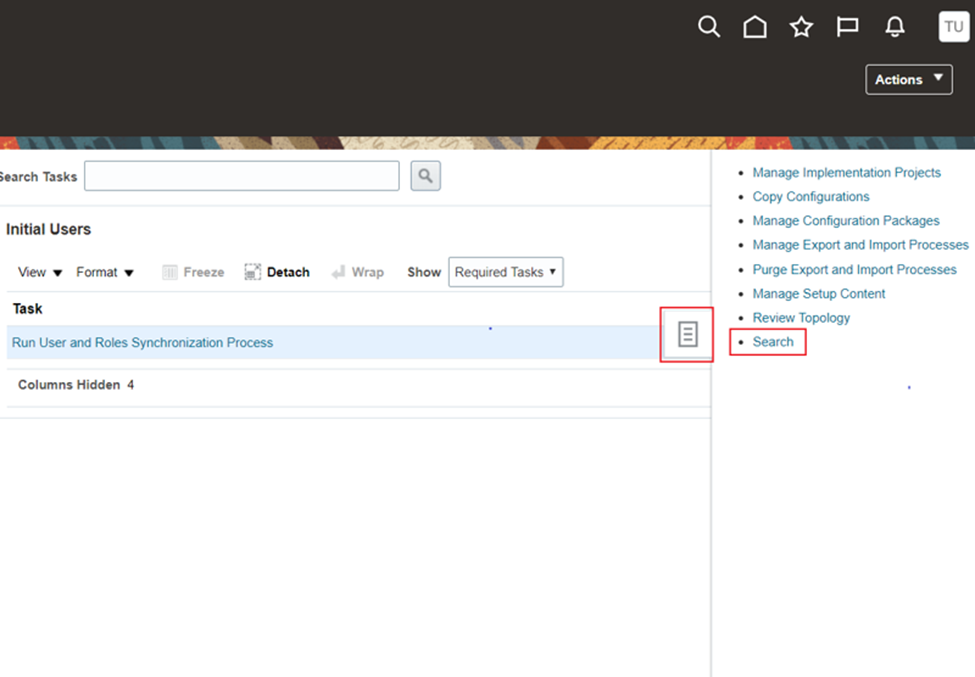The height and width of the screenshot is (677, 975).
Task: Click the Review Topology link
Action: tap(801, 318)
